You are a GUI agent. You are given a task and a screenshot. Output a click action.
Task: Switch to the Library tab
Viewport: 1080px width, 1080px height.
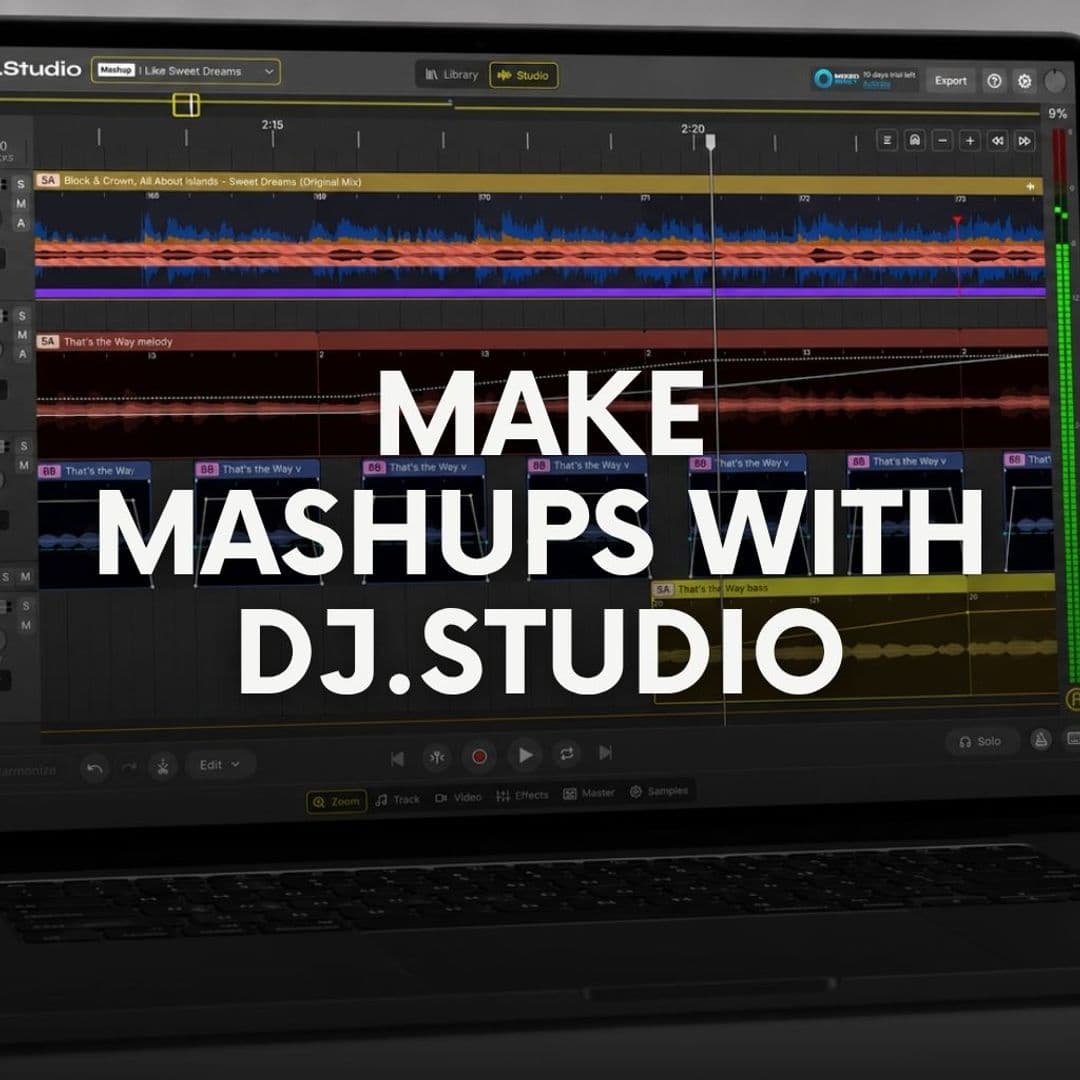coord(451,74)
